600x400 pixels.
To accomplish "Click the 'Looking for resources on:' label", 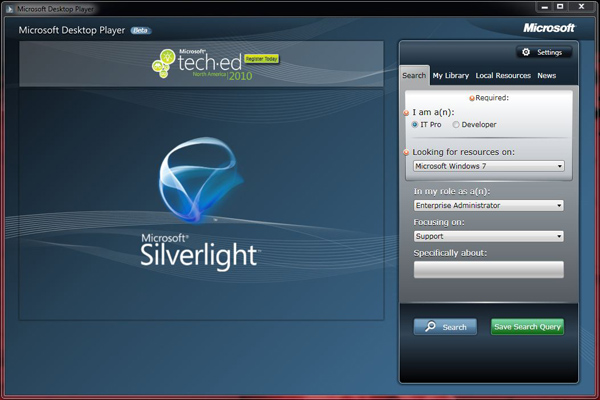I will (x=463, y=152).
